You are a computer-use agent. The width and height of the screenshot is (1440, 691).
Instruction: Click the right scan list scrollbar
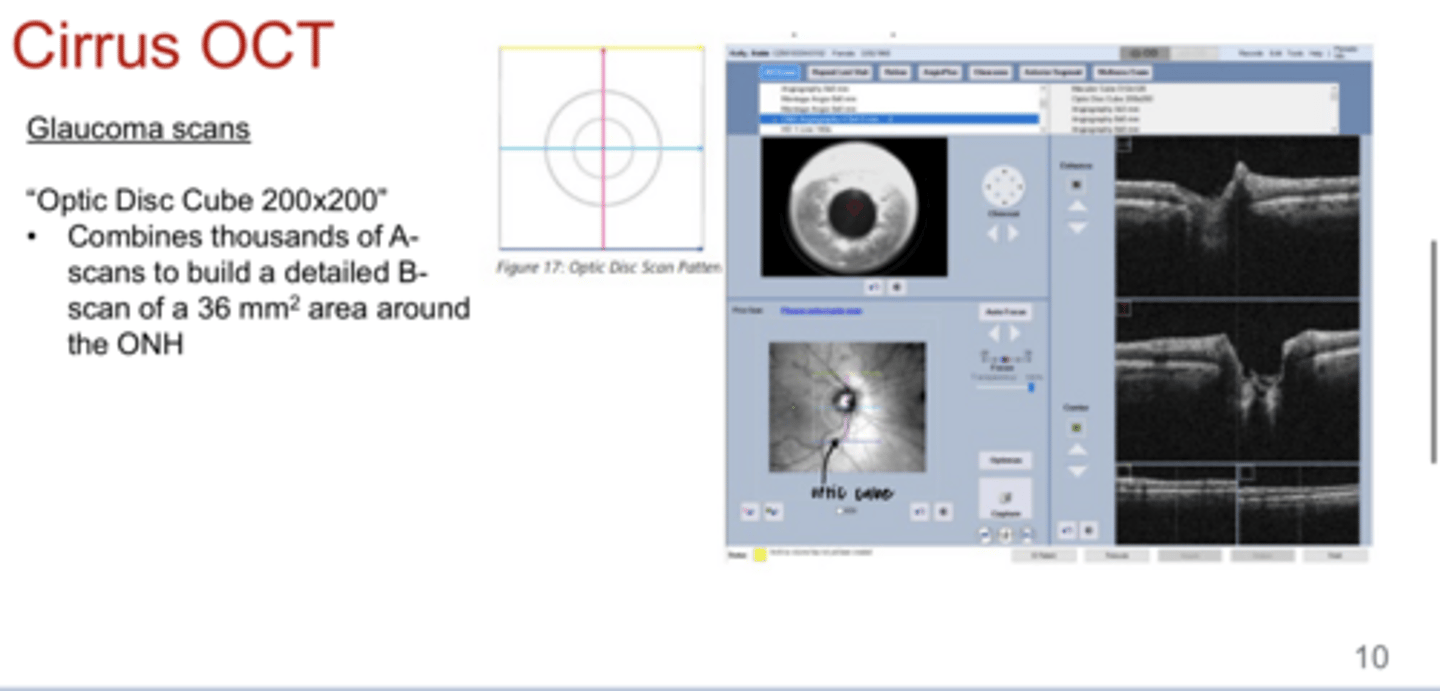point(1334,108)
